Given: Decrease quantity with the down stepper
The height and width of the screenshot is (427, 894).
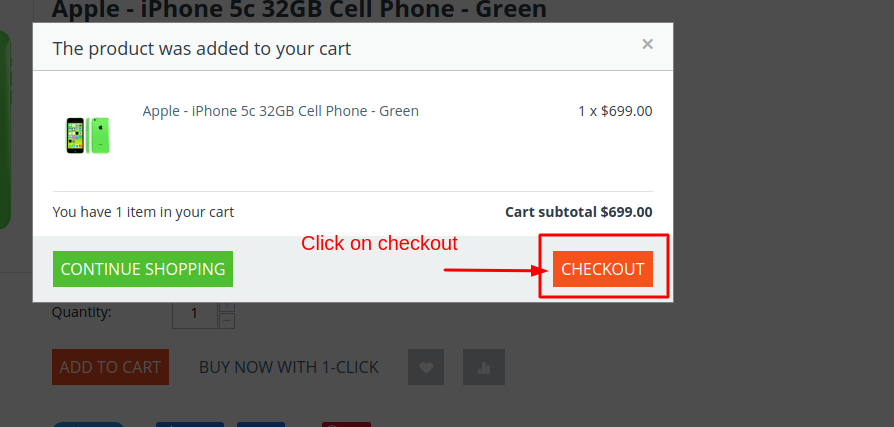Looking at the screenshot, I should 227,321.
